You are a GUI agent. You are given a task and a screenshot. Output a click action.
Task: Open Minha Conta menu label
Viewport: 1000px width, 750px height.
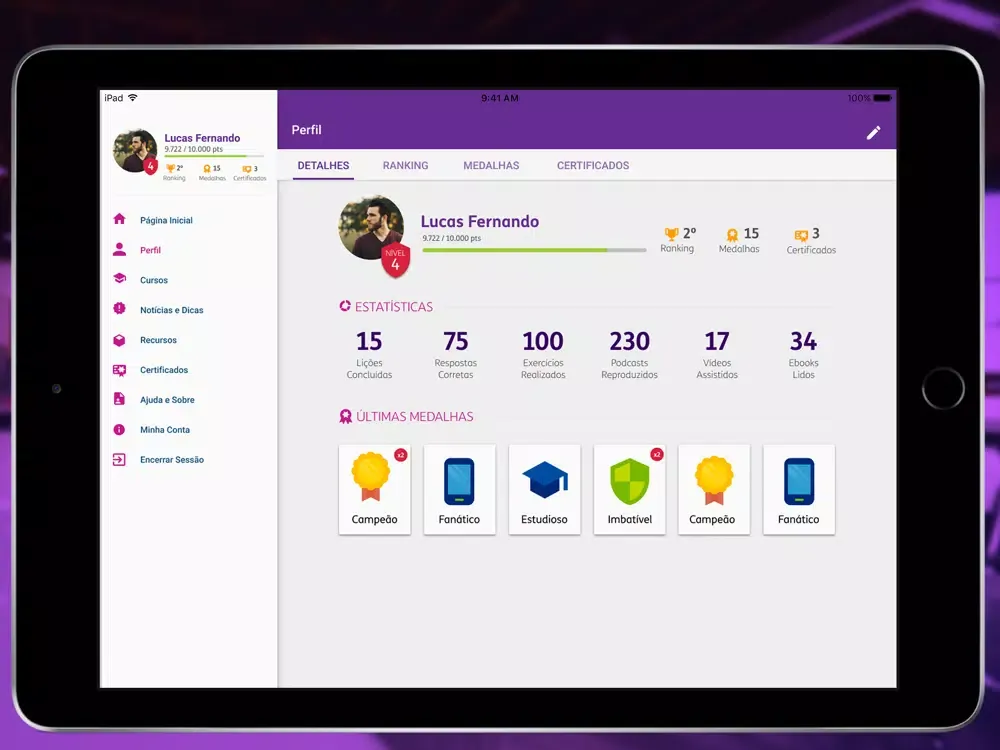tap(165, 430)
